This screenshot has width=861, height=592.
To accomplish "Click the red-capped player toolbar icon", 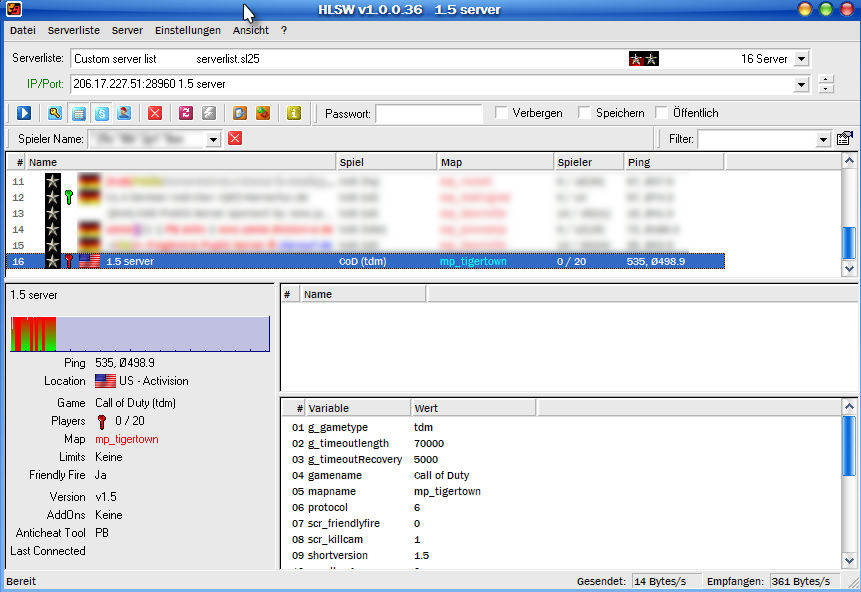I will (125, 113).
